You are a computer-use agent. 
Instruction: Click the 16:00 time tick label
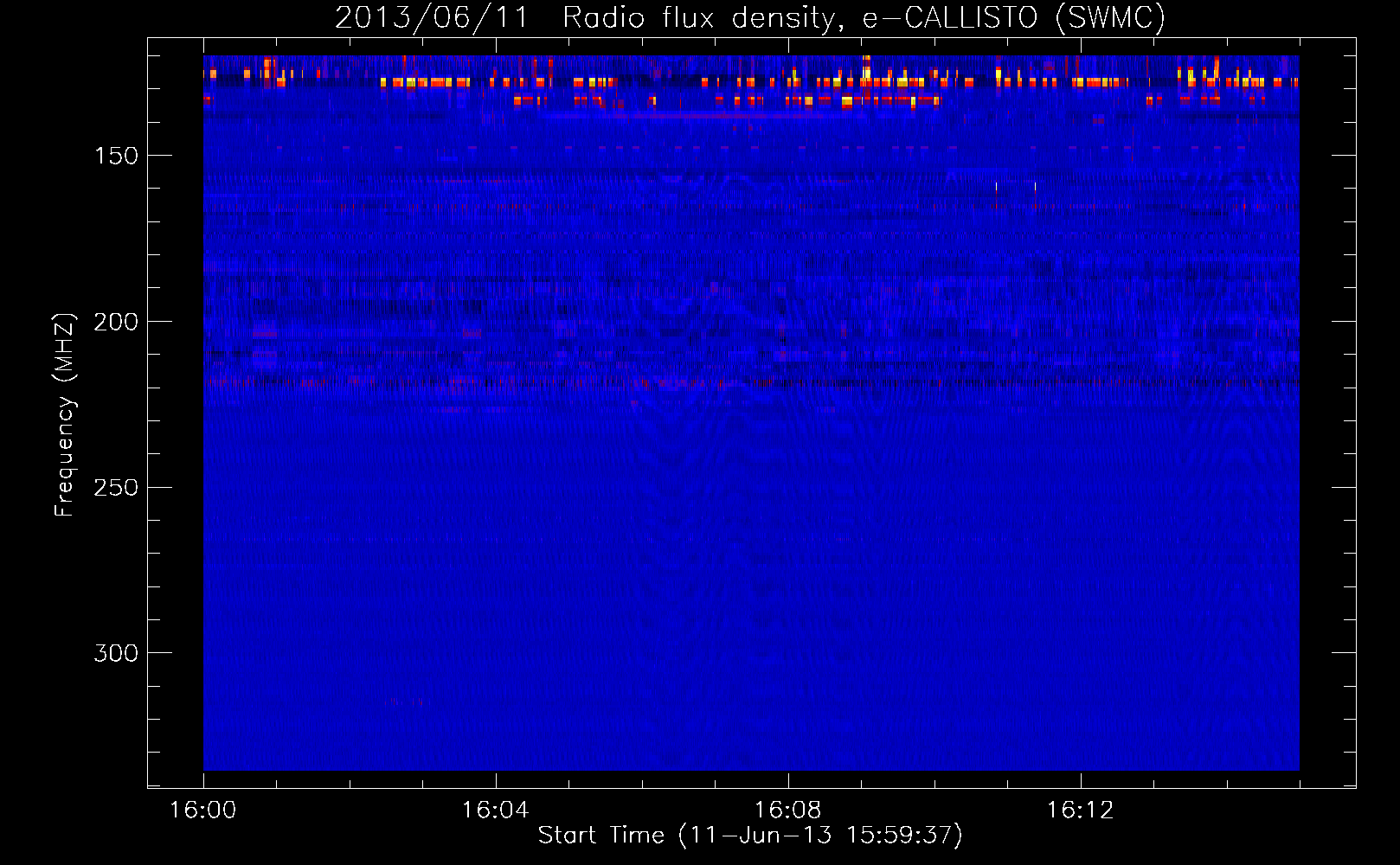pyautogui.click(x=203, y=811)
